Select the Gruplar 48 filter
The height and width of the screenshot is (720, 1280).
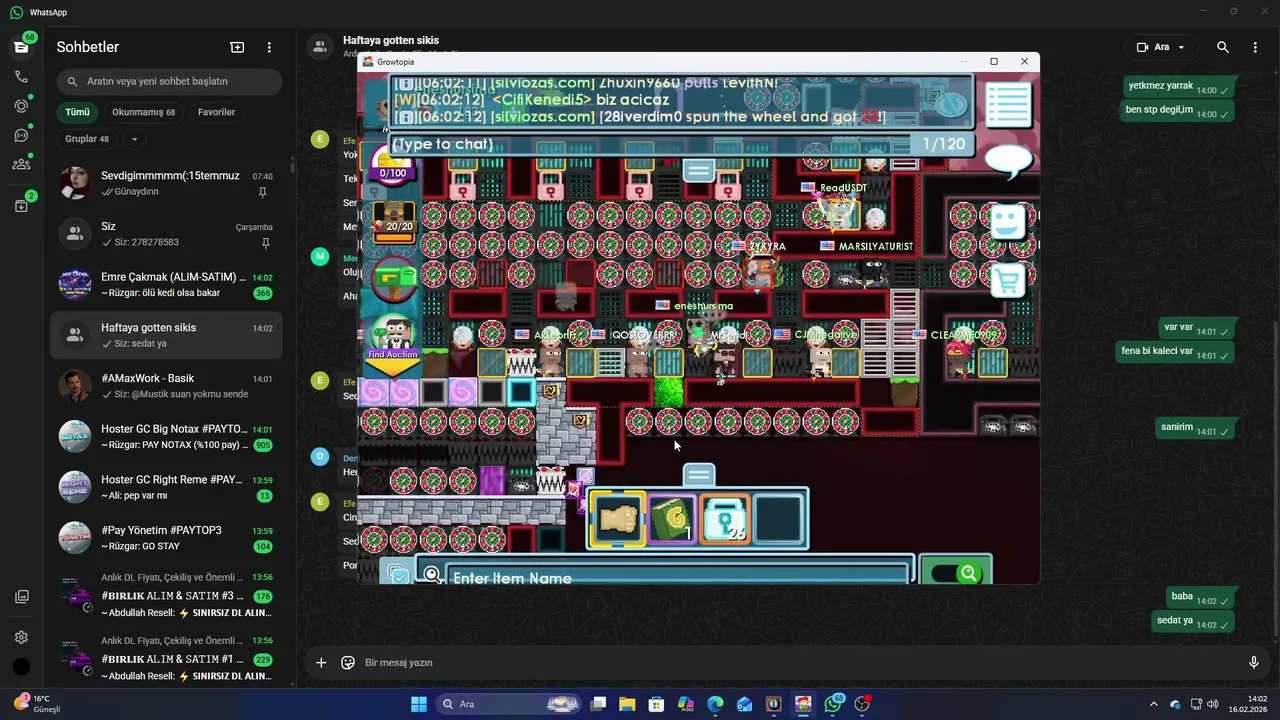87,139
